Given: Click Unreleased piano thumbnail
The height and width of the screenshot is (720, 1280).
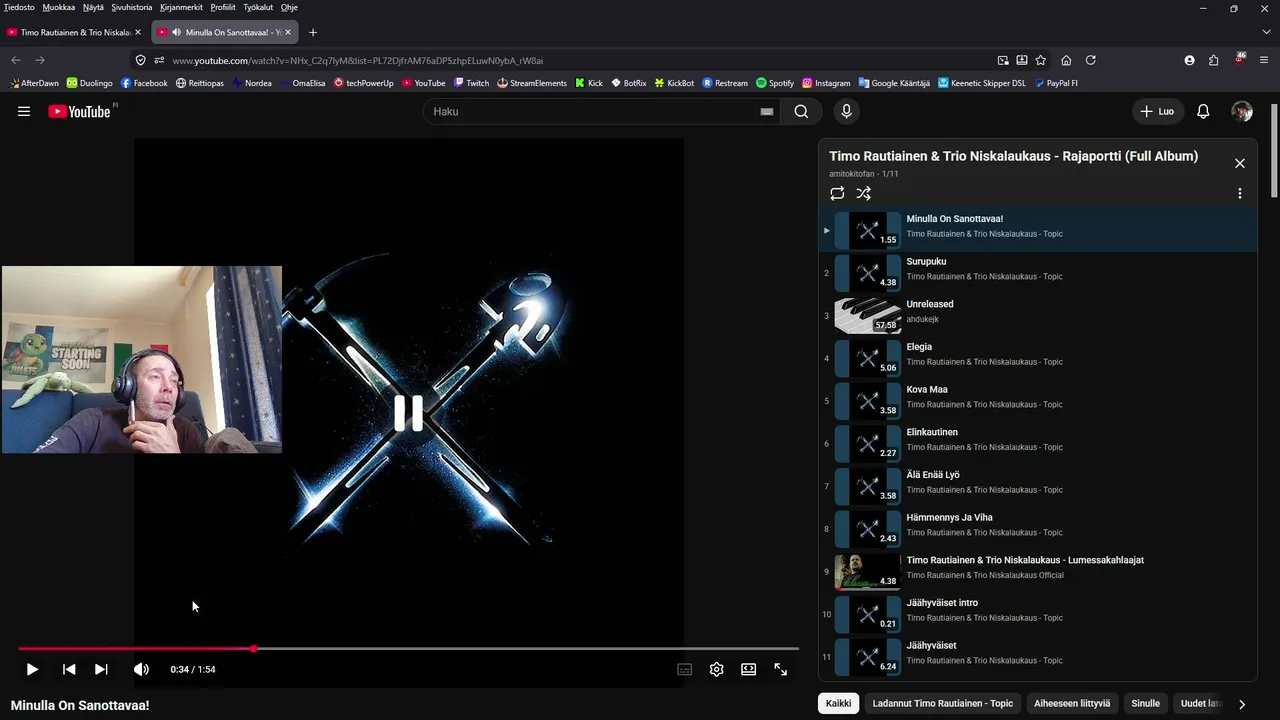Looking at the screenshot, I should pyautogui.click(x=867, y=315).
